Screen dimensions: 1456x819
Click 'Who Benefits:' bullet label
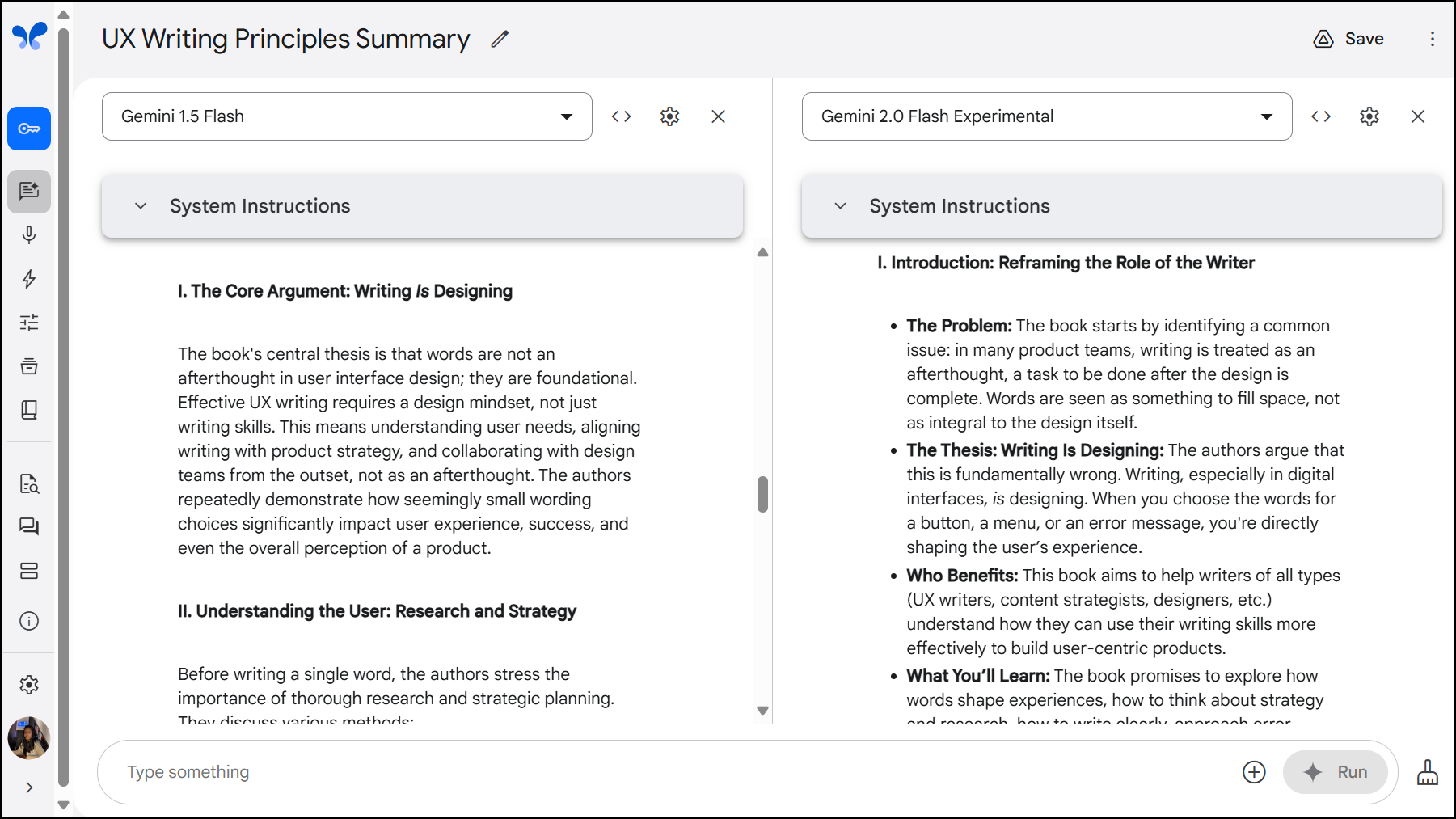click(962, 576)
